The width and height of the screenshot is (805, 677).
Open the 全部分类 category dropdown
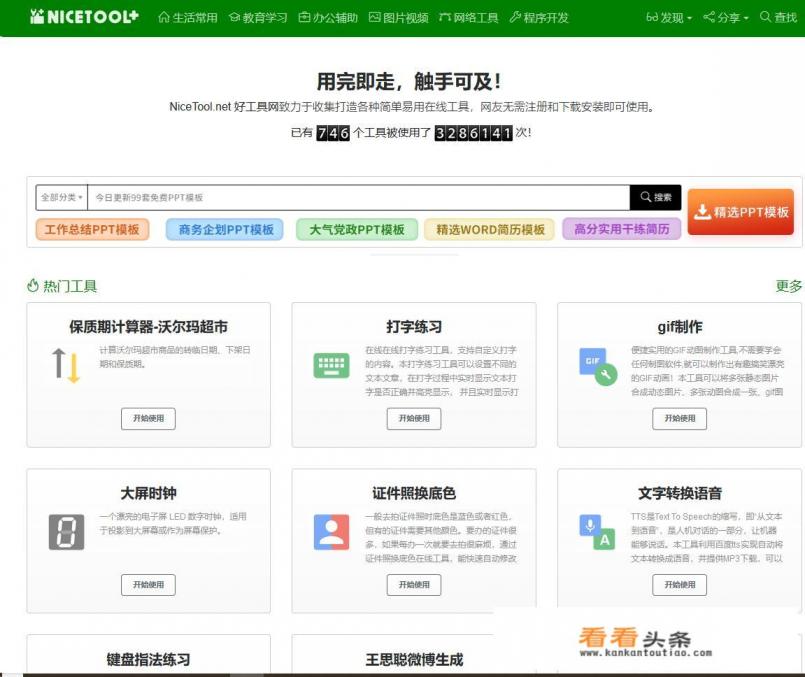coord(63,197)
